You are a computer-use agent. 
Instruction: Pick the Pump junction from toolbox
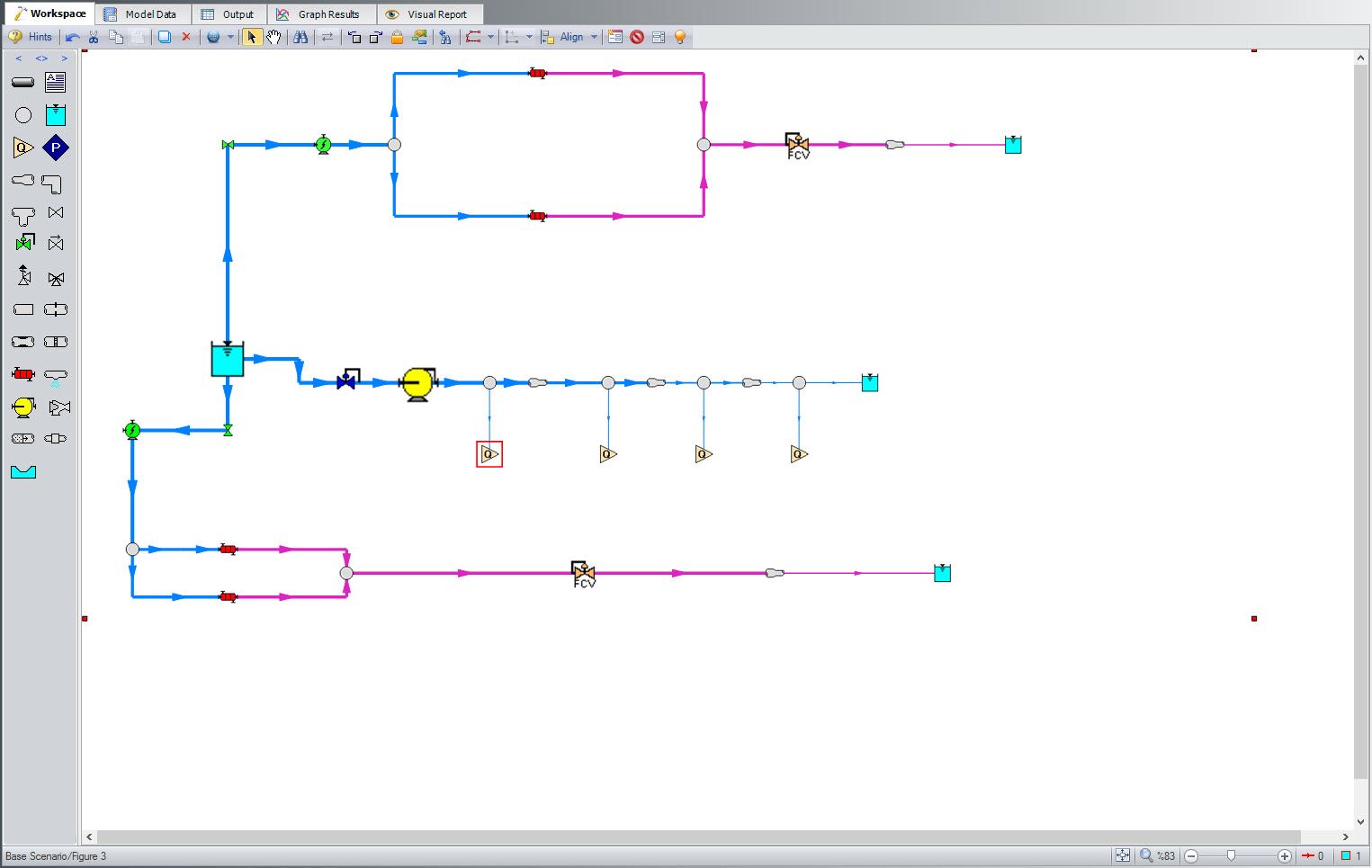(23, 407)
